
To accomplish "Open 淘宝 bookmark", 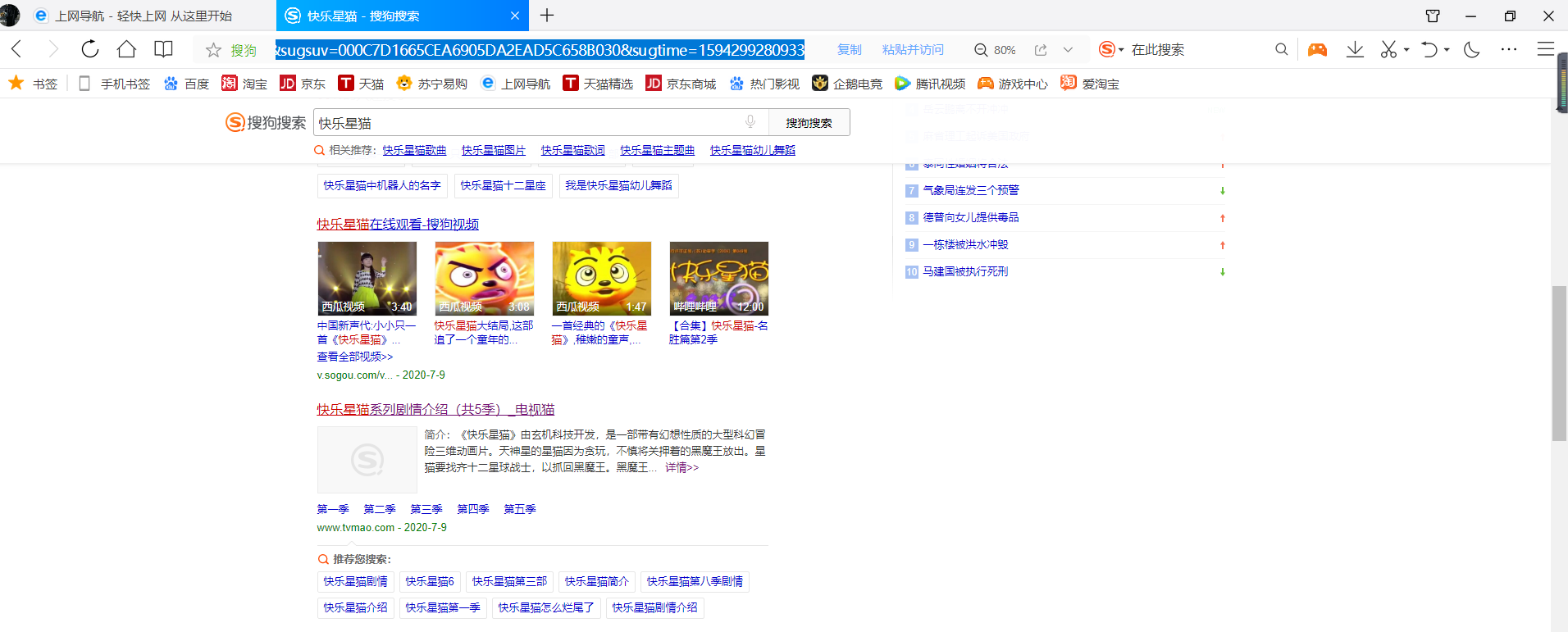I will pos(244,84).
